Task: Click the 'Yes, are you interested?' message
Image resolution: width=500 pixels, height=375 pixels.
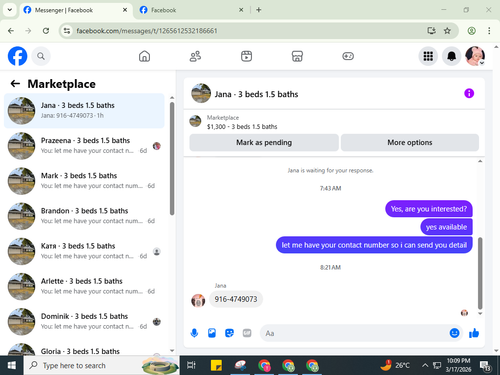Action: click(429, 209)
